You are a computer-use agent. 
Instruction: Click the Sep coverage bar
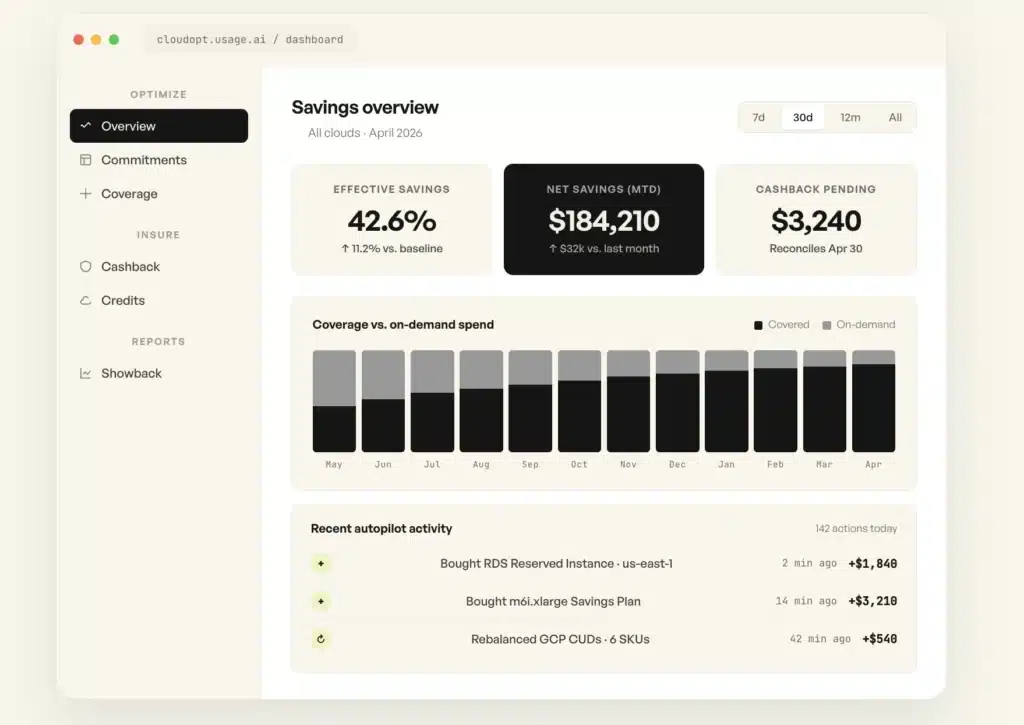(x=530, y=401)
